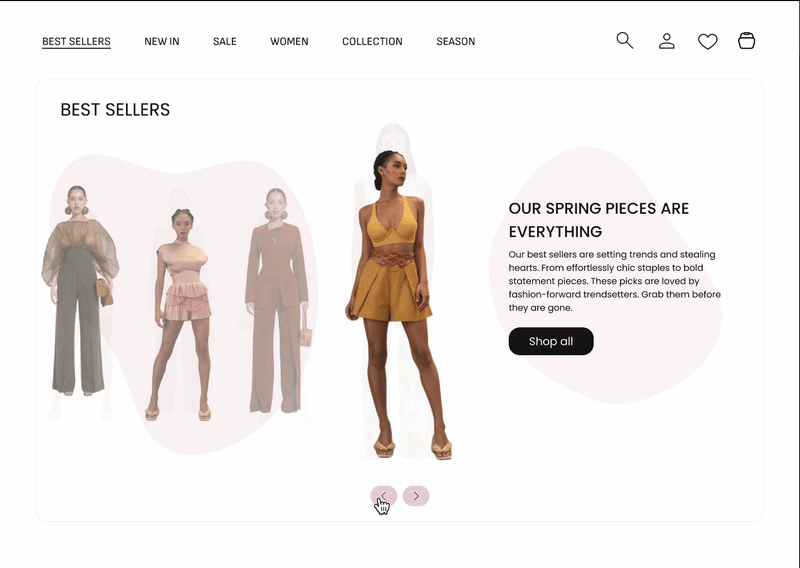Open the wishlist heart icon
The width and height of the screenshot is (800, 568).
pos(707,41)
